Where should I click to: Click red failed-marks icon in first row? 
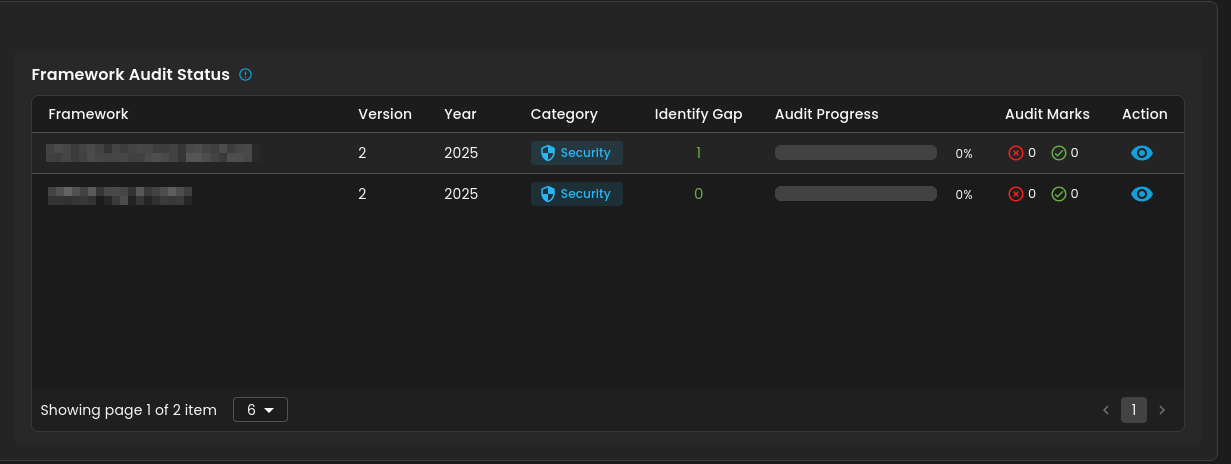click(1016, 153)
